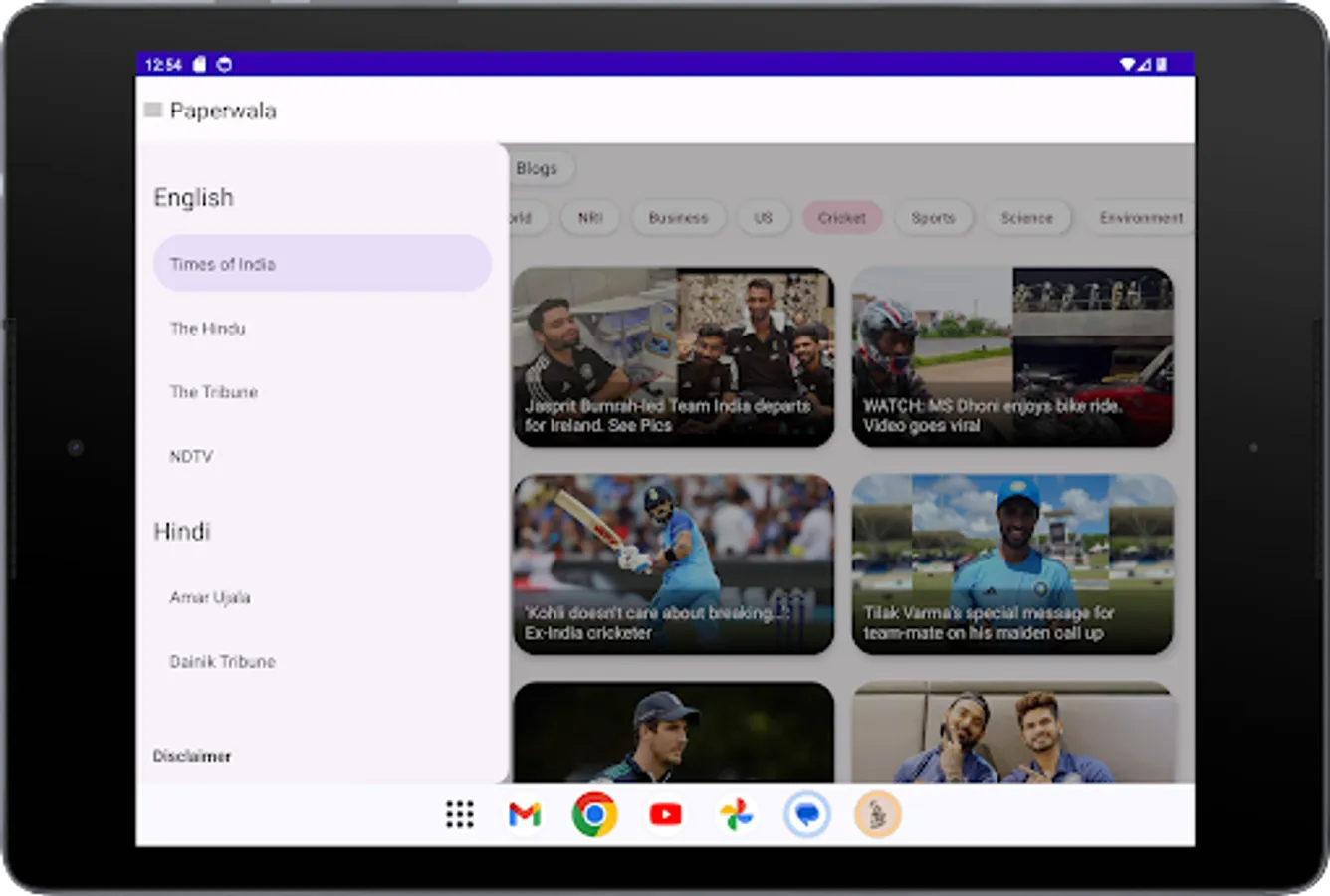This screenshot has height=896, width=1330.
Task: Open the Science category chip
Action: (1027, 217)
